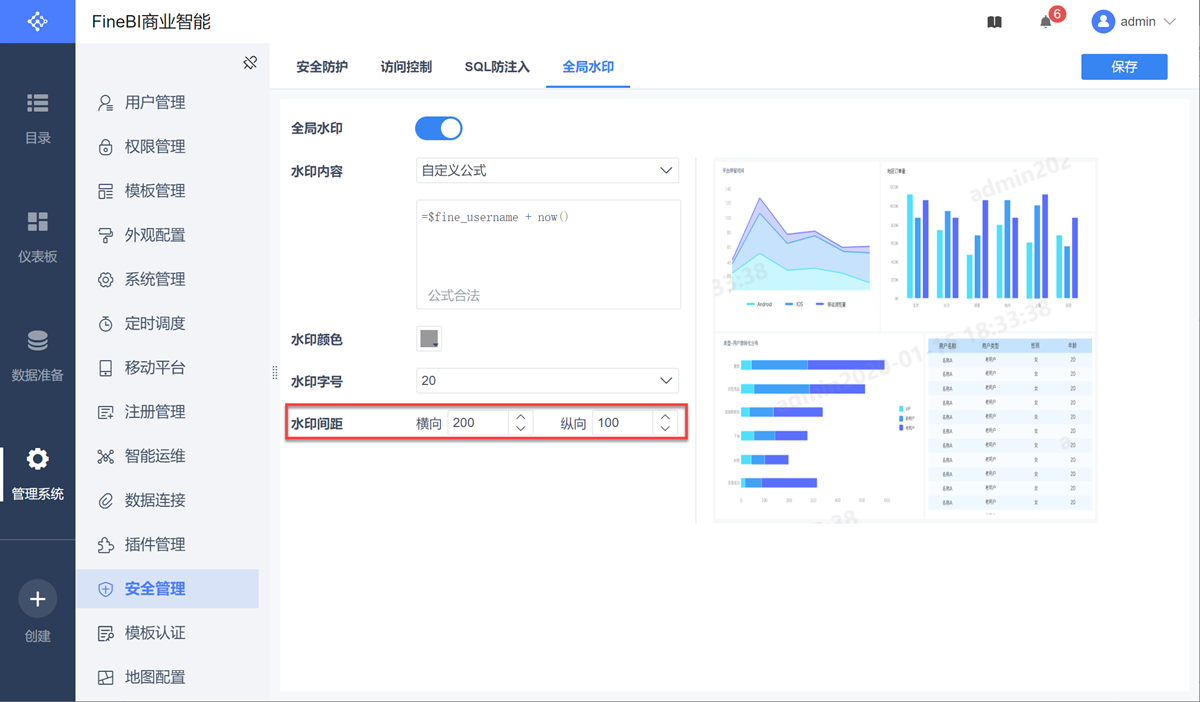Click the 创建 plus button
Viewport: 1200px width, 702px height.
[x=37, y=599]
